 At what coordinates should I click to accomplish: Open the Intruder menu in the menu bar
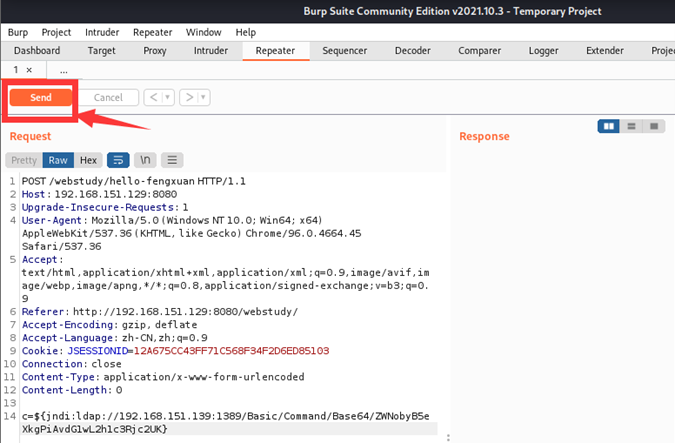click(102, 32)
